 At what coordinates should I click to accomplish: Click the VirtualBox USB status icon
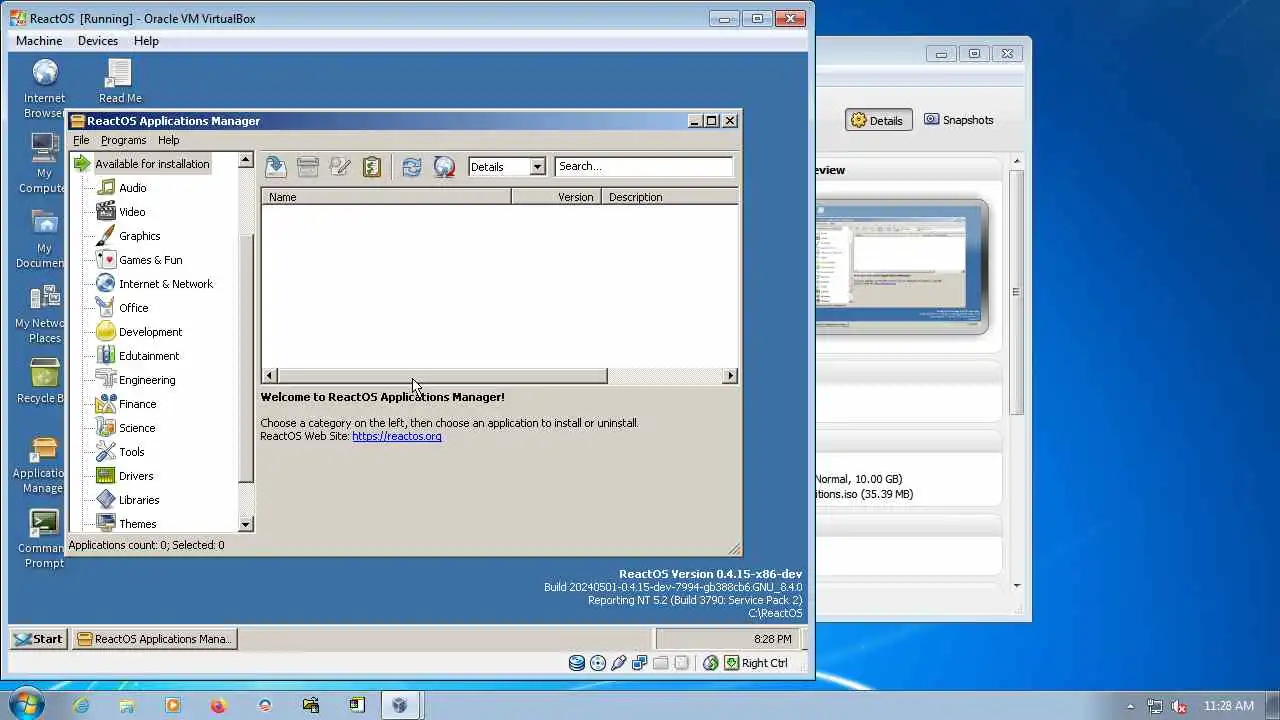(619, 663)
